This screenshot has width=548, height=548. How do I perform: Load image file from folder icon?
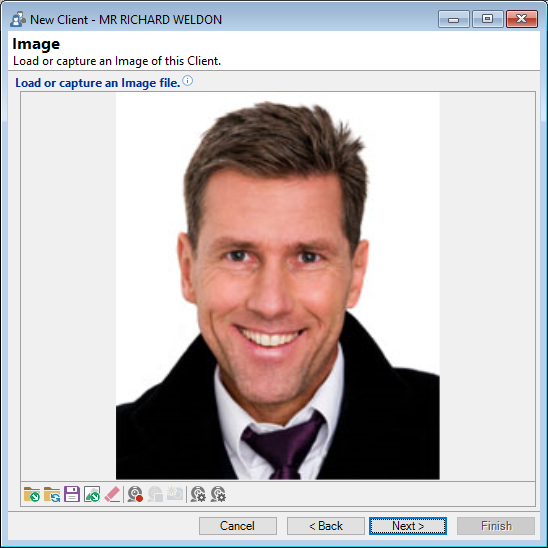(x=32, y=495)
